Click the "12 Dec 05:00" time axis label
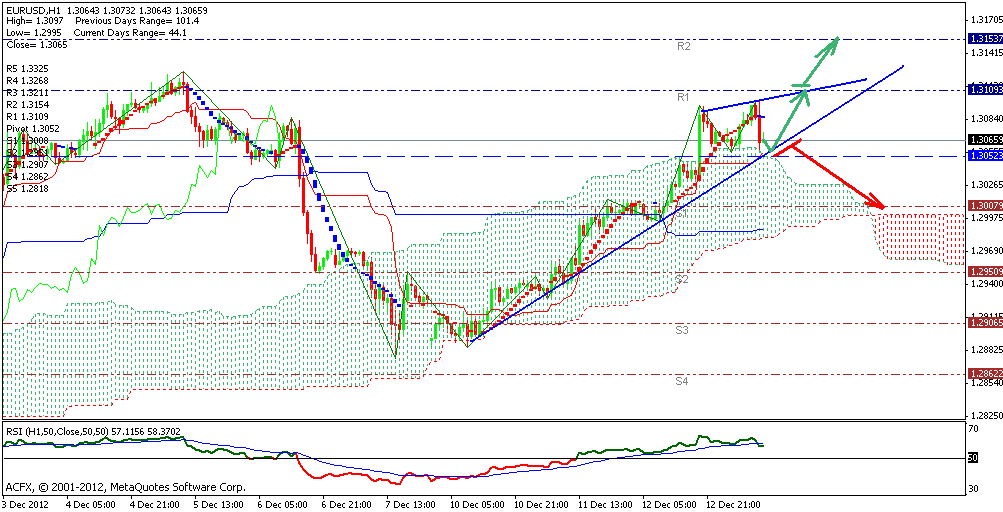Viewport: 1003px width, 512px height. click(x=669, y=504)
